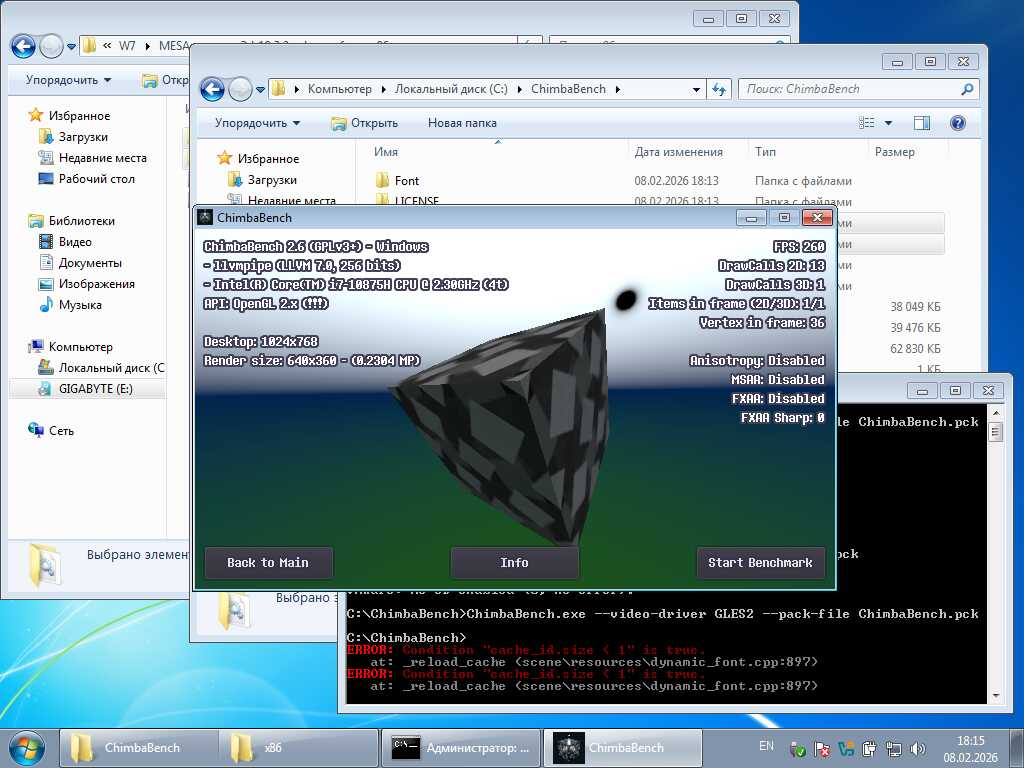
Task: Click Action Center flag icon in tray
Action: (x=822, y=749)
